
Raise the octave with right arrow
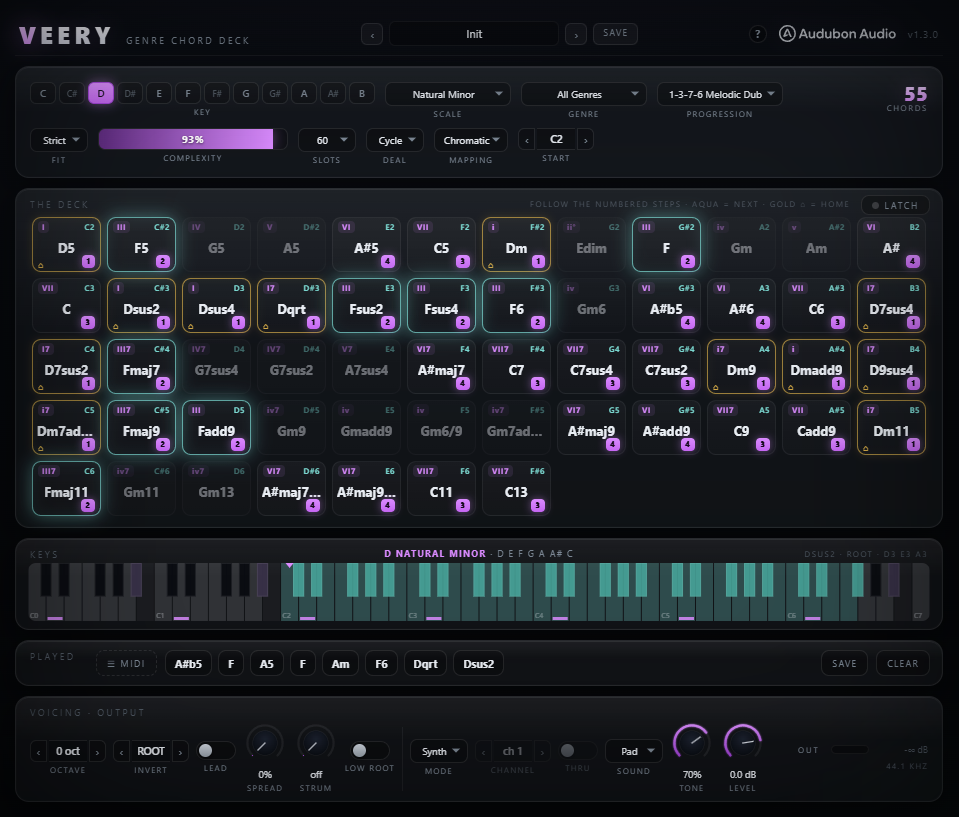(x=97, y=752)
